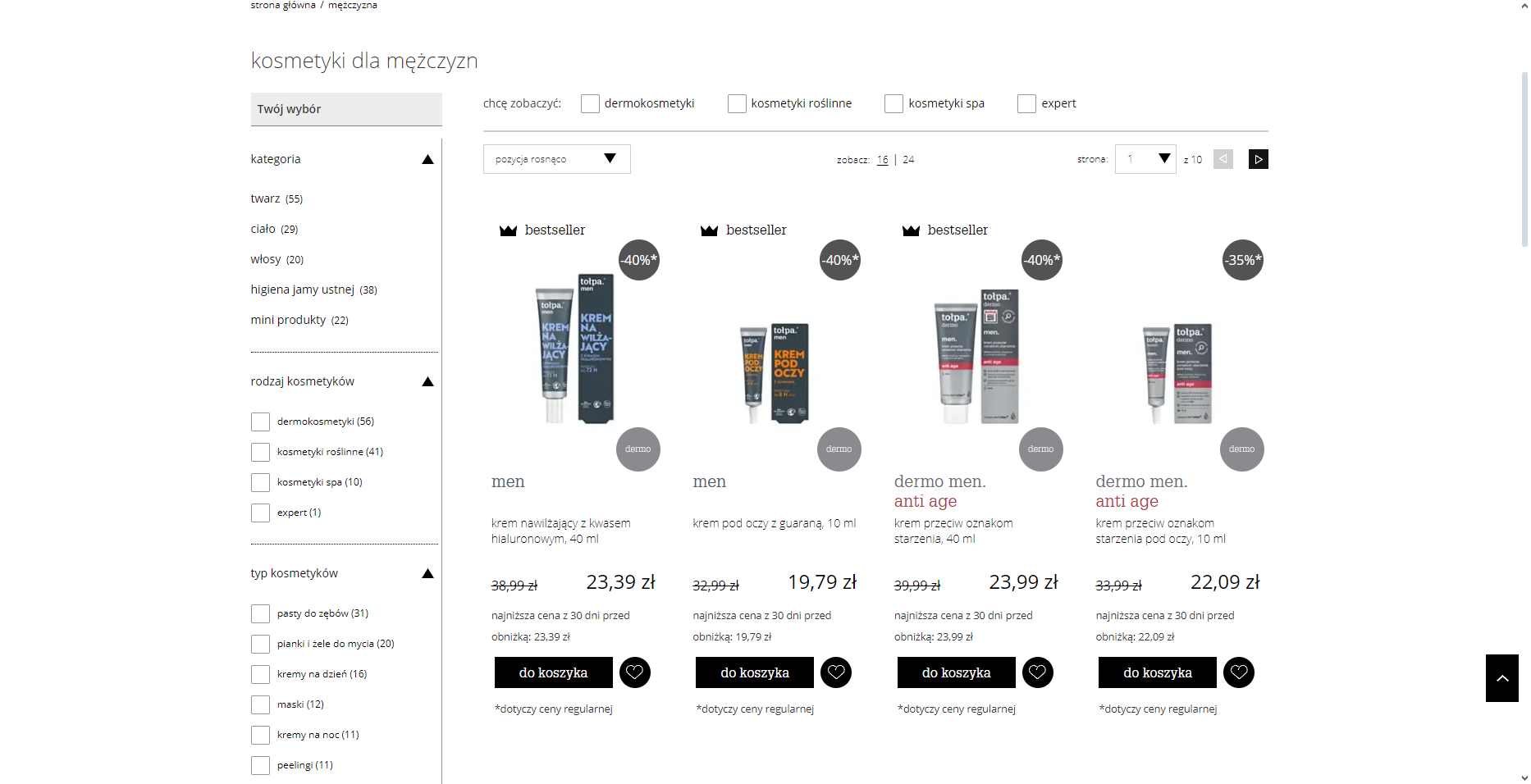The height and width of the screenshot is (784, 1531).
Task: Open krem przeciw oznakom starzenia, 40 ml title
Action: 953,531
